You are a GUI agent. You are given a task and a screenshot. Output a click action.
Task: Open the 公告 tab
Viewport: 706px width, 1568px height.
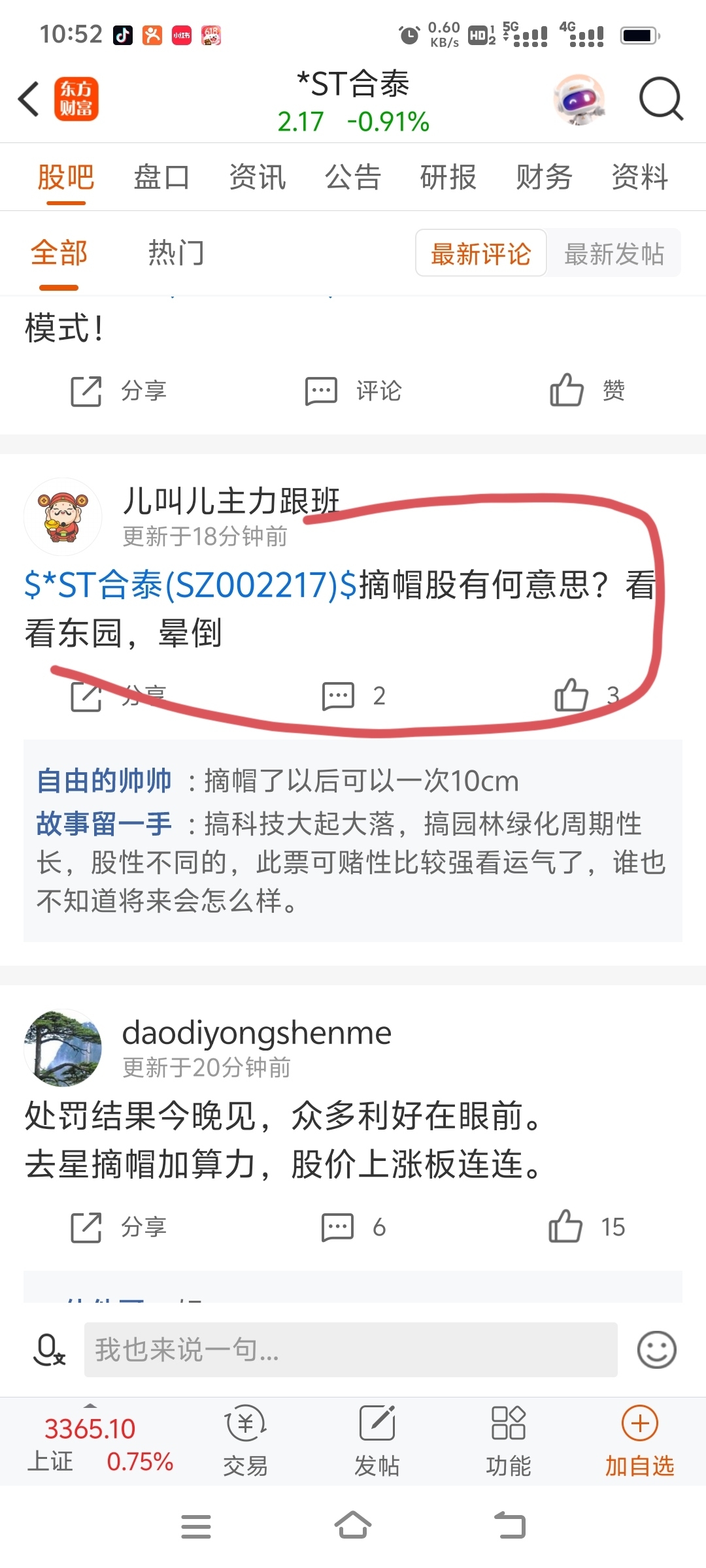[x=353, y=177]
